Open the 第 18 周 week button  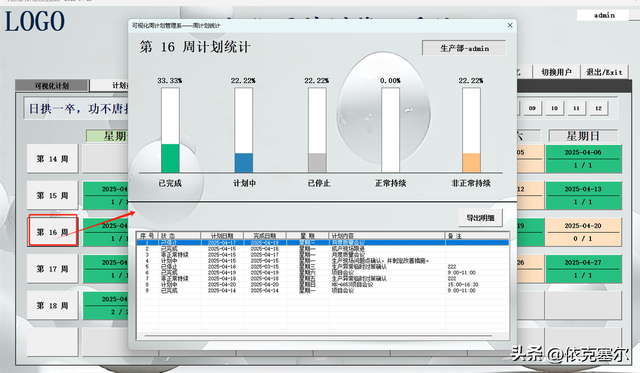[52, 305]
